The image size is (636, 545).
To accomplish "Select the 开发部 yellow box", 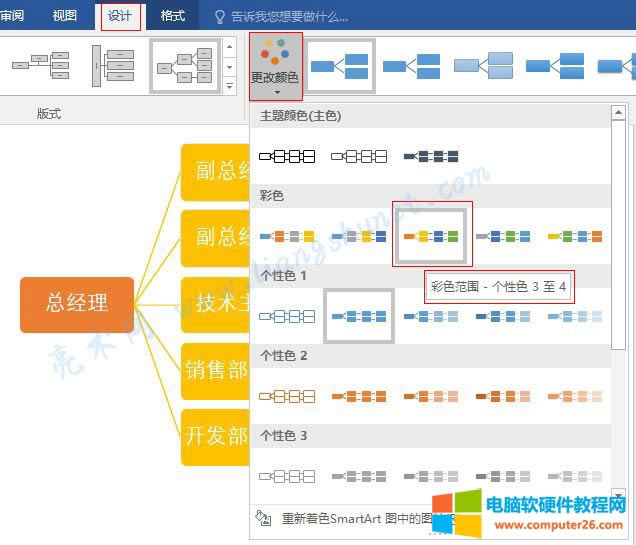I will pyautogui.click(x=215, y=437).
